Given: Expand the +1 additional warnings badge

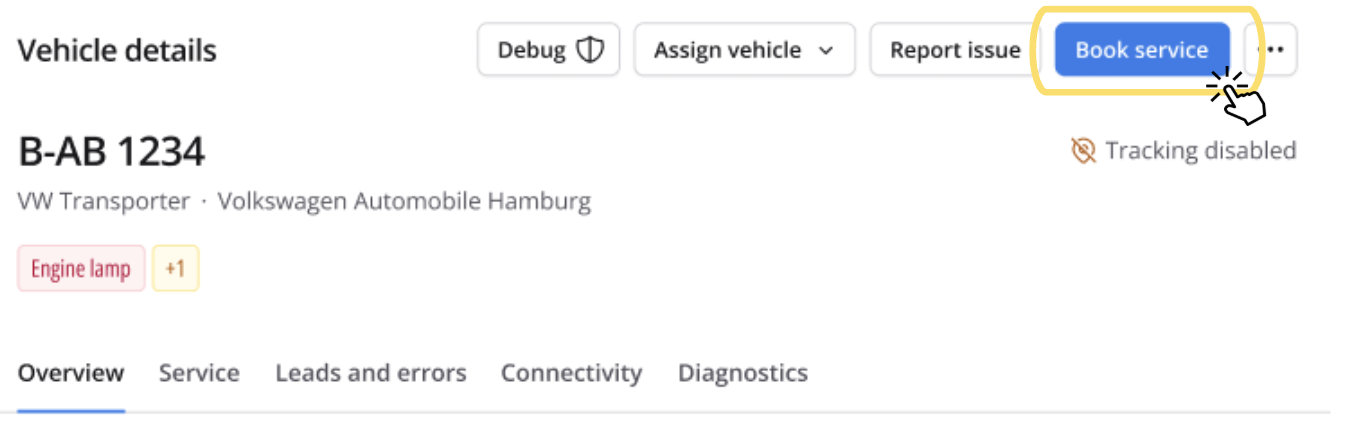Looking at the screenshot, I should tap(176, 268).
